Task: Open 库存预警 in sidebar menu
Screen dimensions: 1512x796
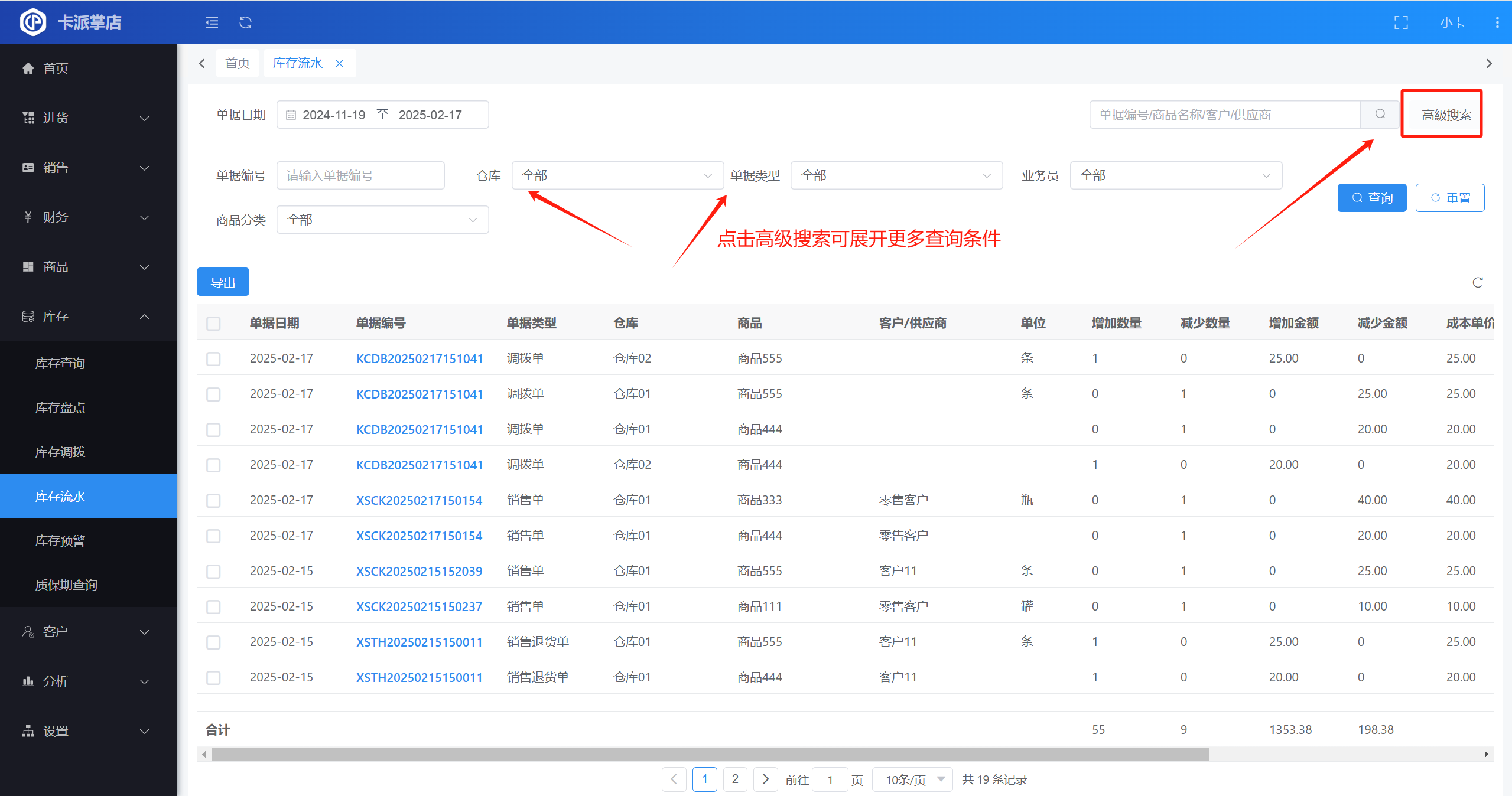Action: coord(60,540)
